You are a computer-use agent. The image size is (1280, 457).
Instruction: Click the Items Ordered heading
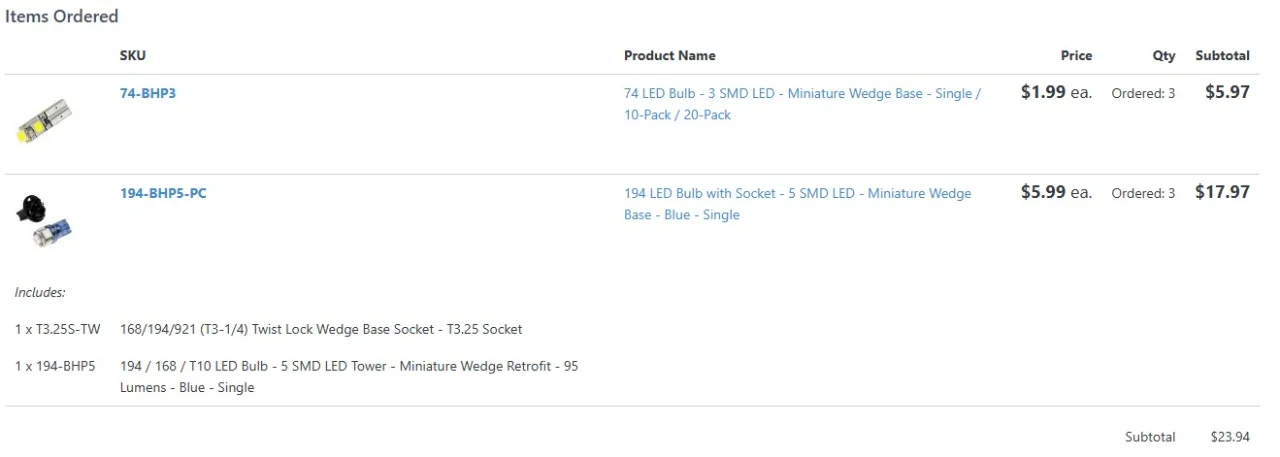point(62,16)
